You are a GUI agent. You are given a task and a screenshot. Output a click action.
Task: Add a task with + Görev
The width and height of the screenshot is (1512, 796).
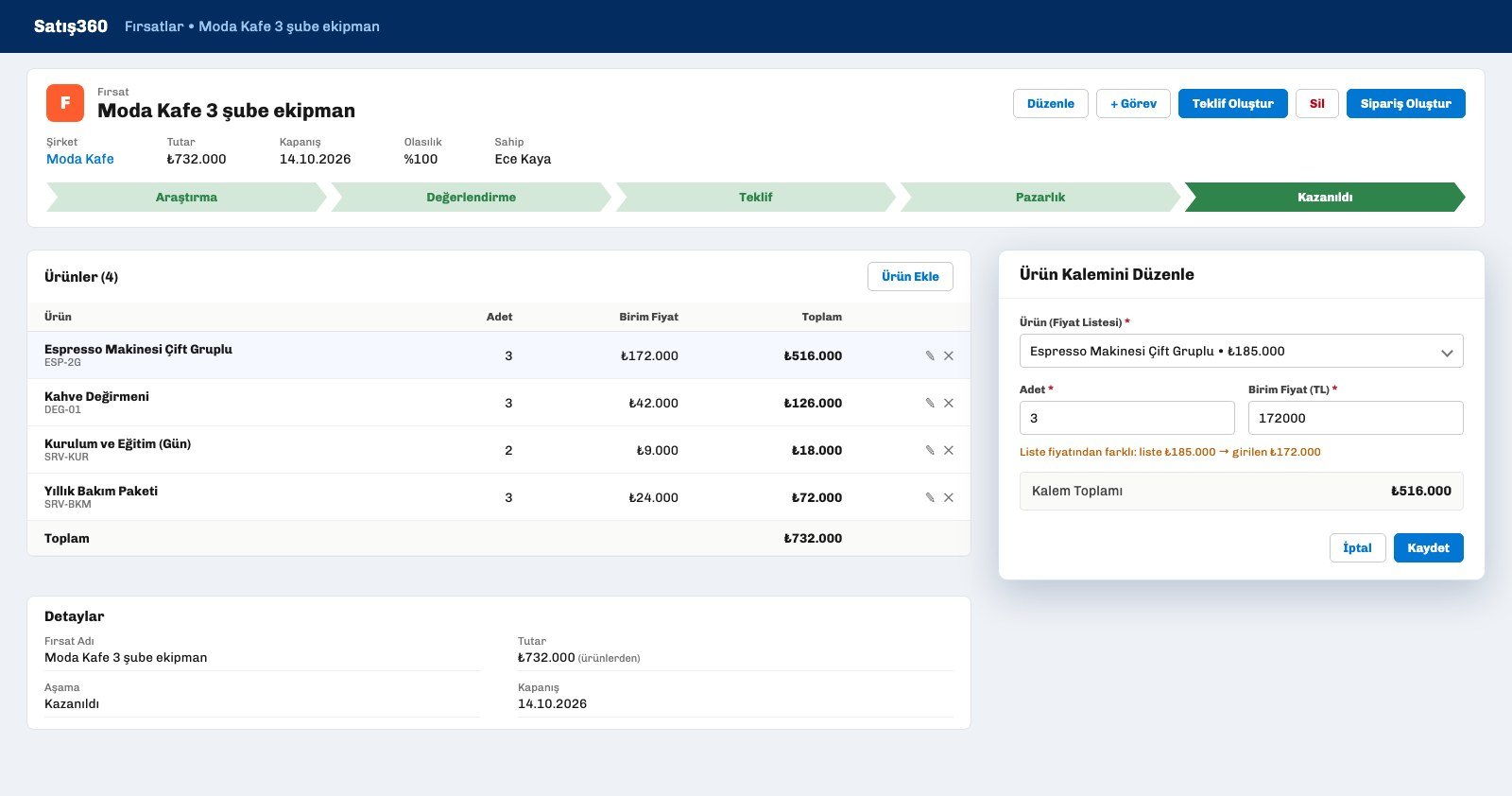tap(1133, 103)
